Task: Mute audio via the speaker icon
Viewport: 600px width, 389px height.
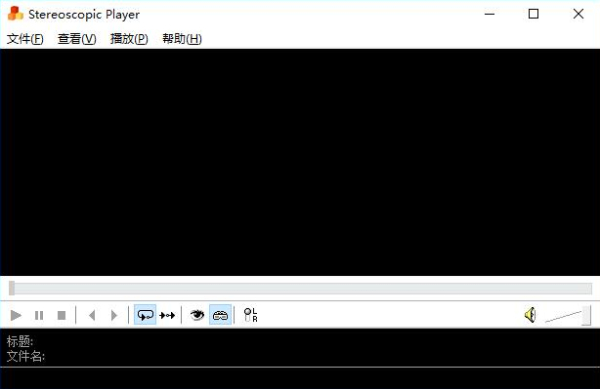Action: [530, 315]
